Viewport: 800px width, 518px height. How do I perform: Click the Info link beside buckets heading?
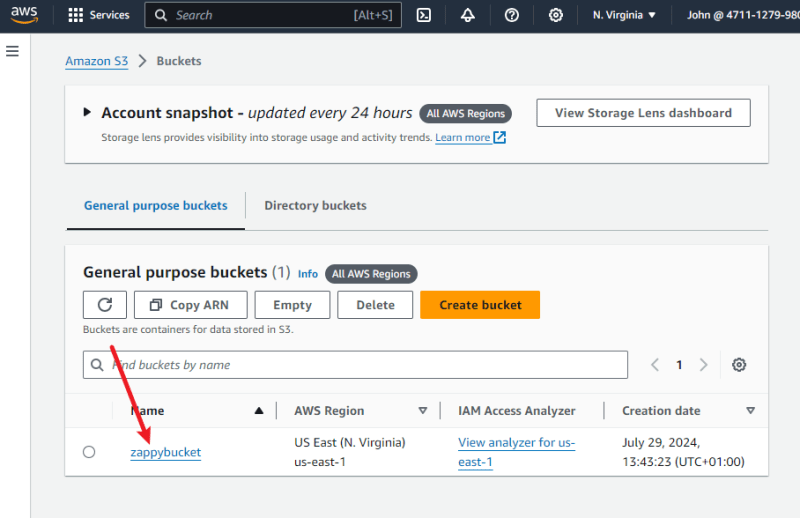point(308,274)
